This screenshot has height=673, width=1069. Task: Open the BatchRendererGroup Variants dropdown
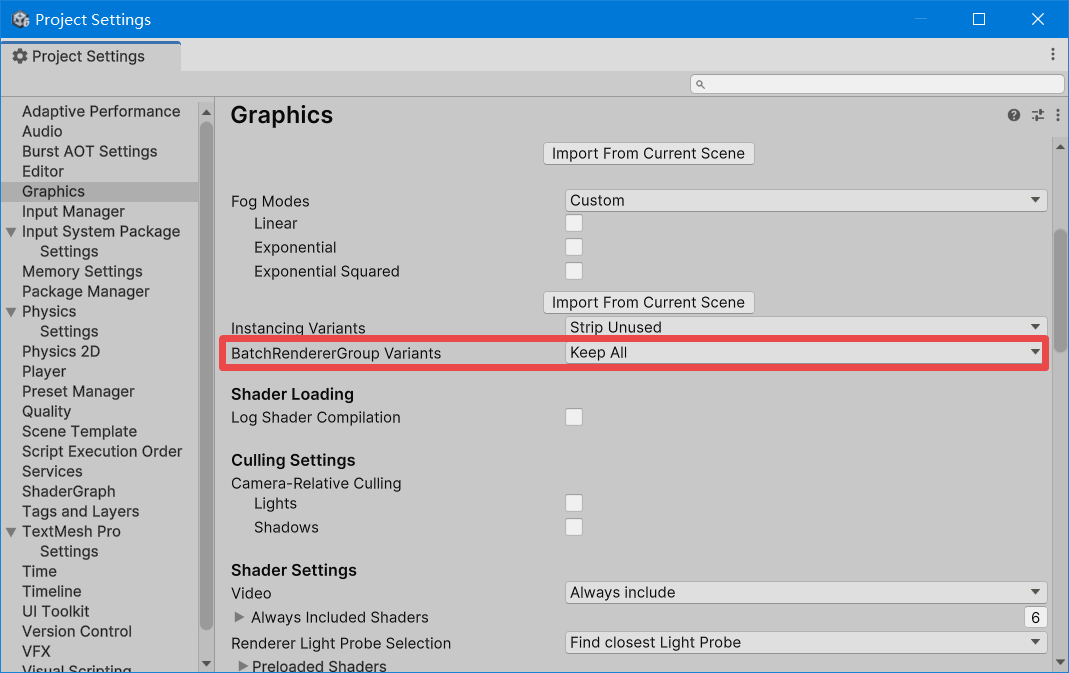coord(806,353)
